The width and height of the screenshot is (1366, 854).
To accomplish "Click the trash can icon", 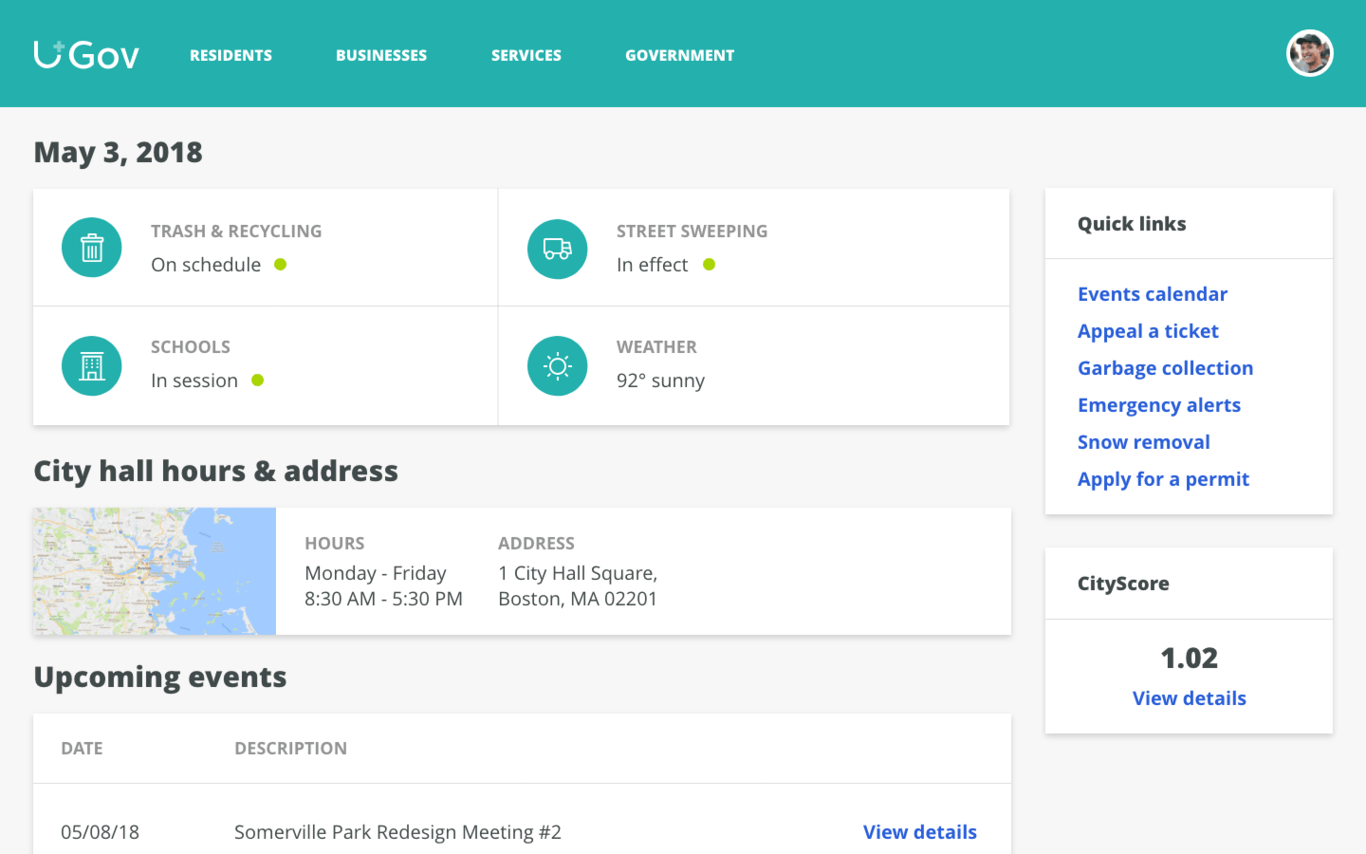I will [x=92, y=248].
